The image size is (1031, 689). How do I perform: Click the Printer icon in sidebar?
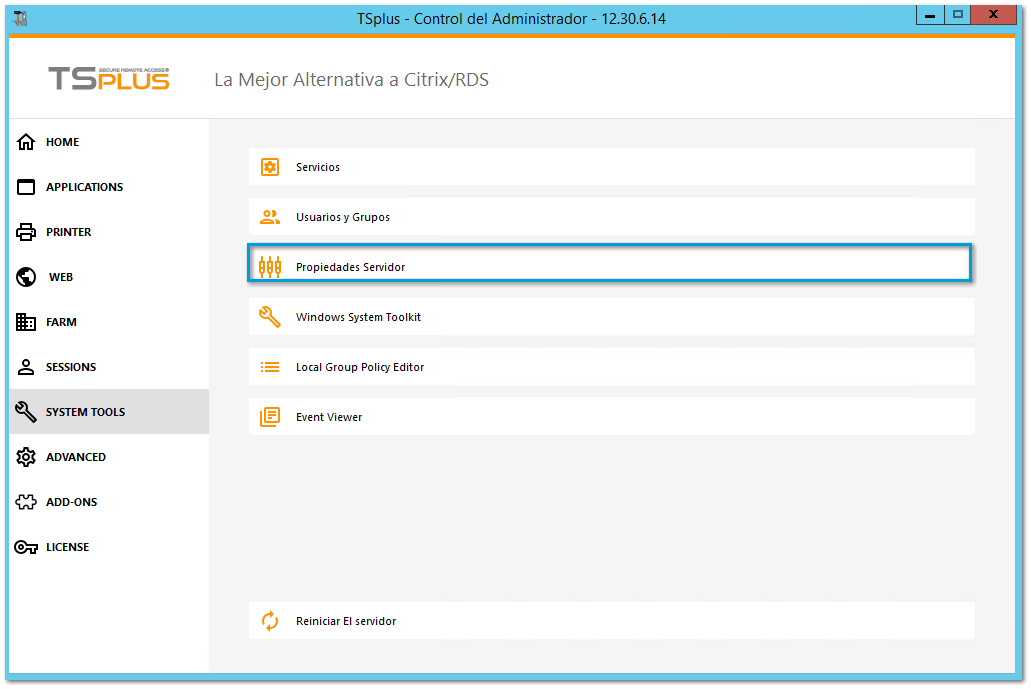click(x=26, y=232)
